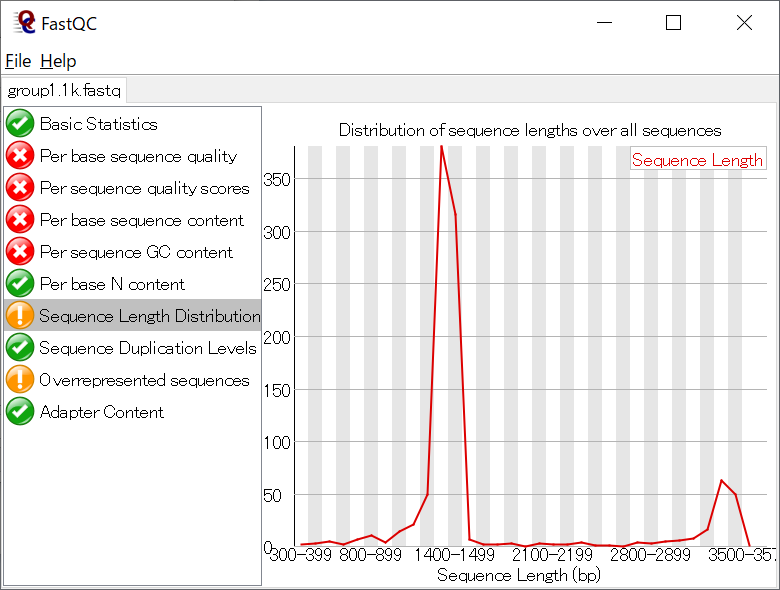780x590 pixels.
Task: Click the warning icon next to Overrepresented sequences
Action: 20,379
